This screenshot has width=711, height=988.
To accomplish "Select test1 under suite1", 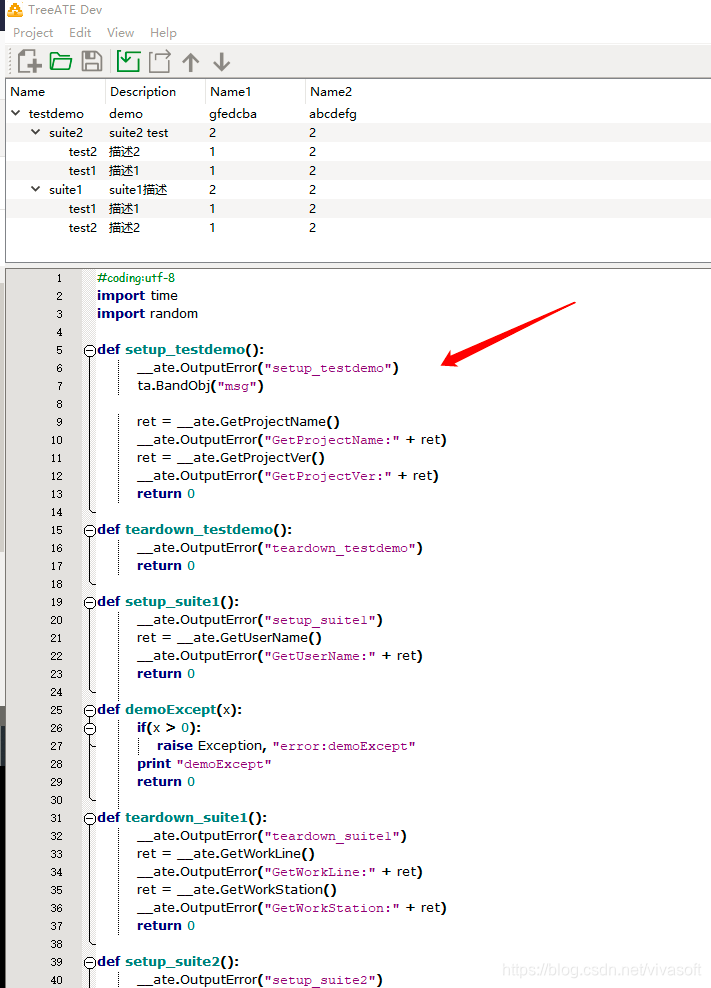I will [359, 209].
